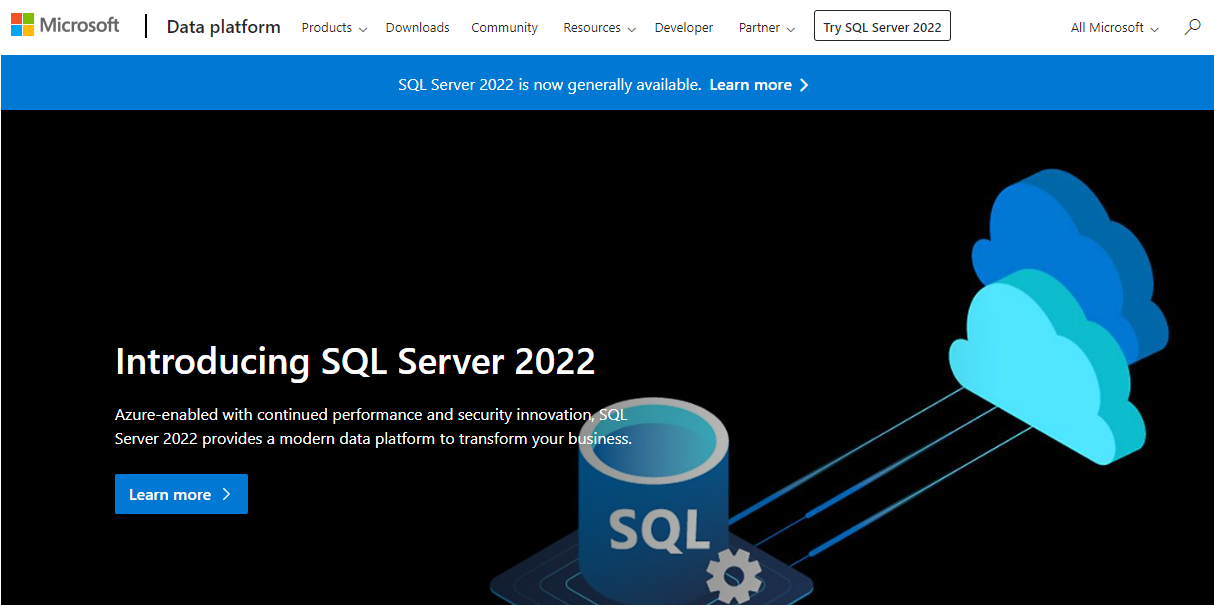
Task: Expand the Products dropdown menu
Action: coord(334,28)
